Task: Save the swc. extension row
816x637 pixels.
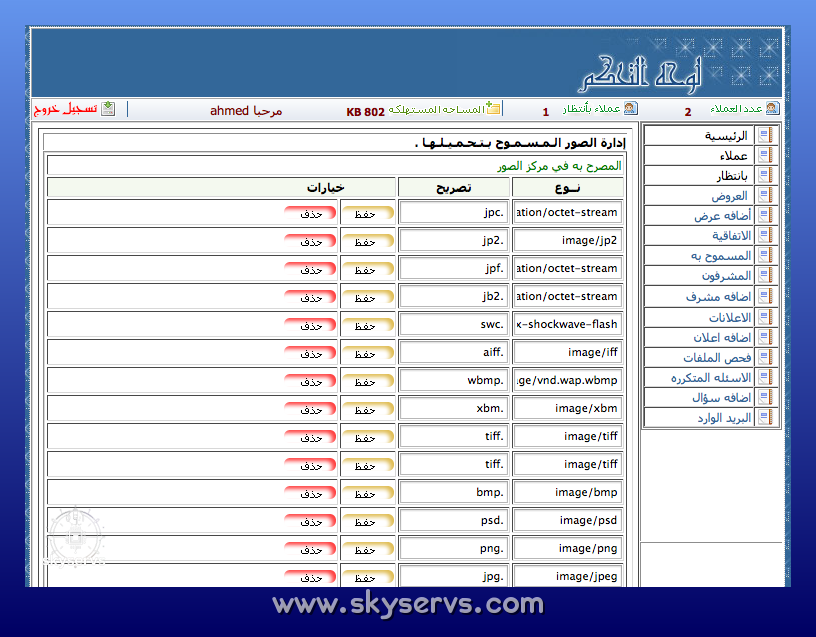Action: pos(367,325)
